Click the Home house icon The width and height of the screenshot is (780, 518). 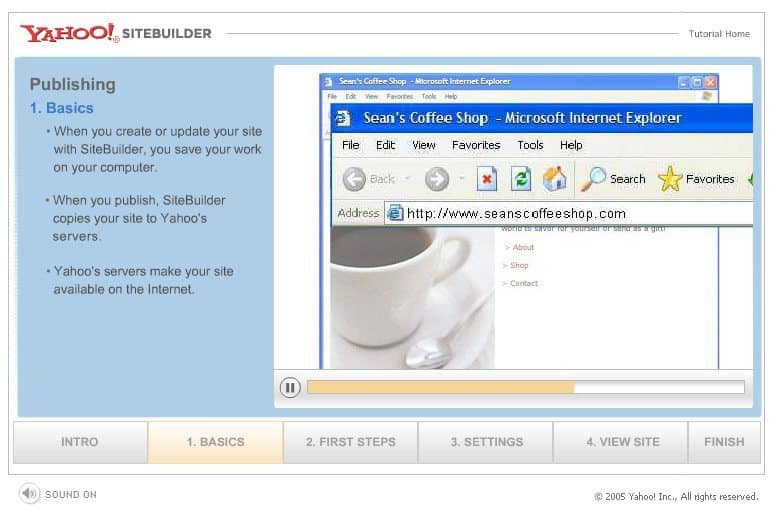pyautogui.click(x=555, y=178)
